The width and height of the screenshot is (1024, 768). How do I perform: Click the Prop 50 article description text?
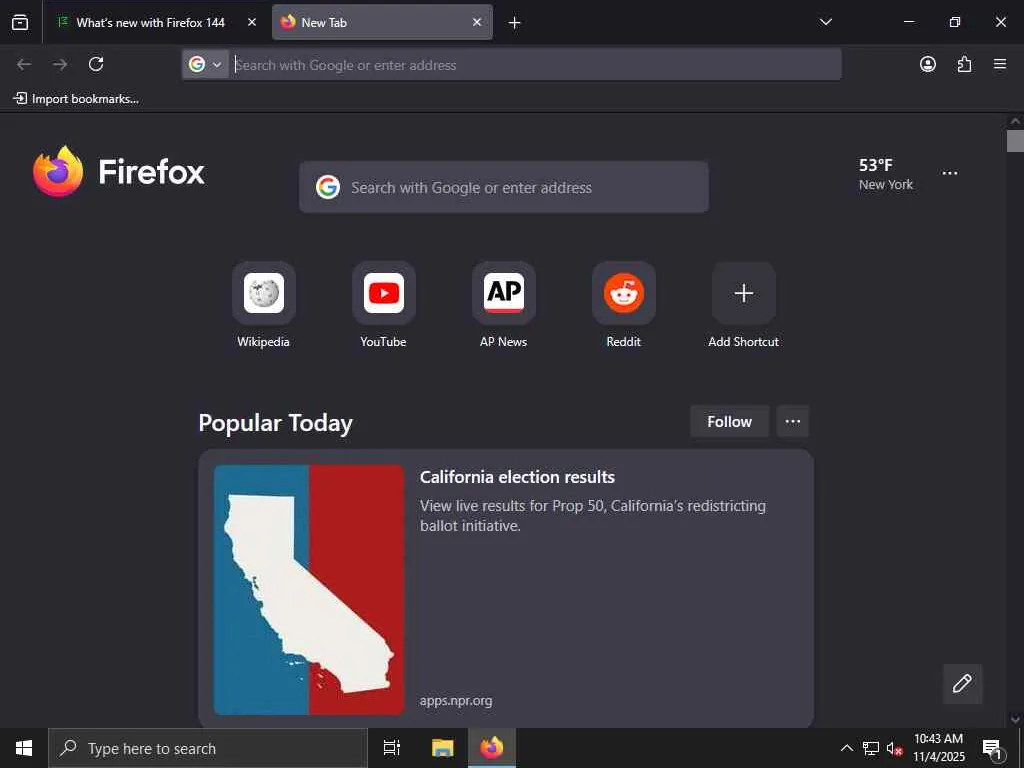click(593, 515)
